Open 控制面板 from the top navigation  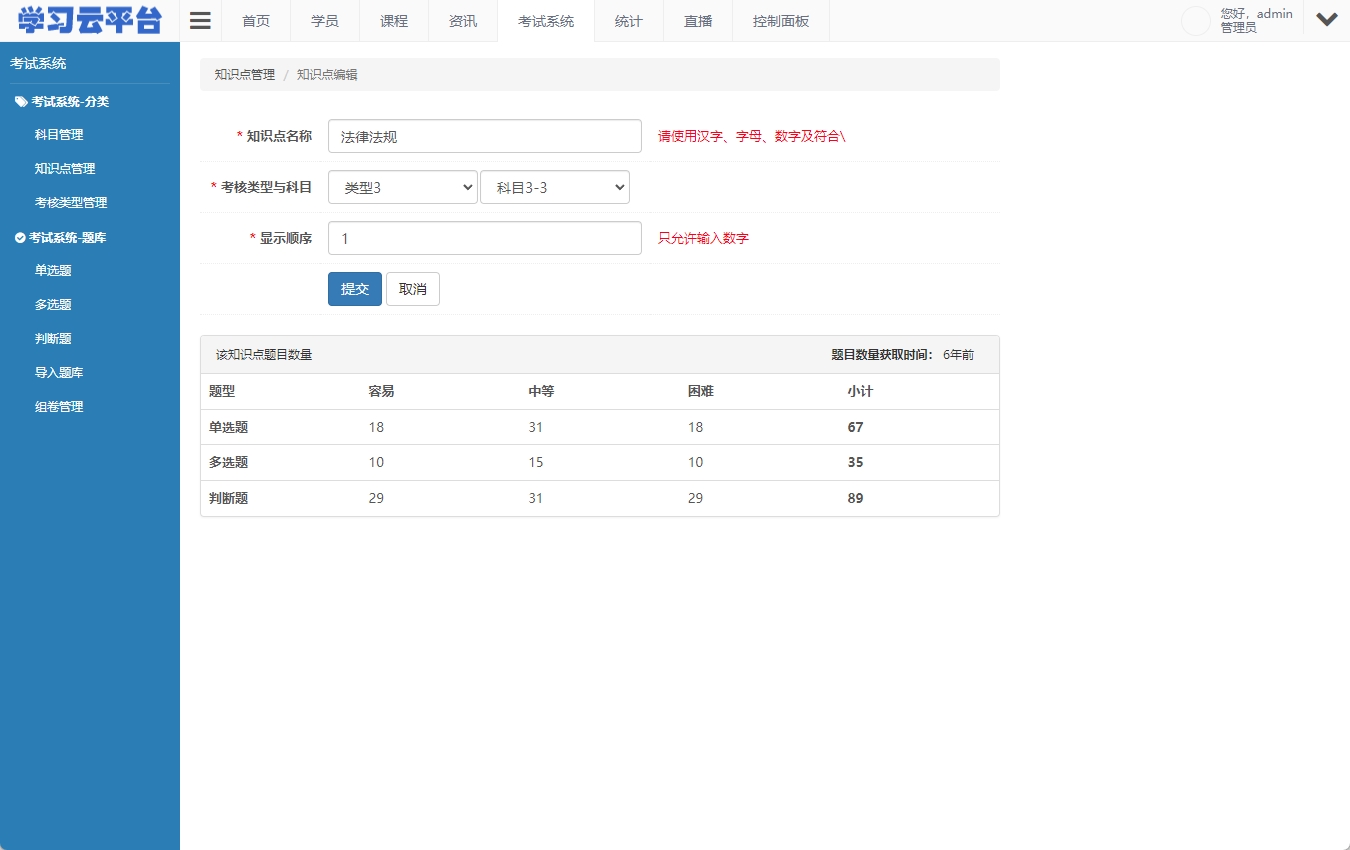[780, 20]
